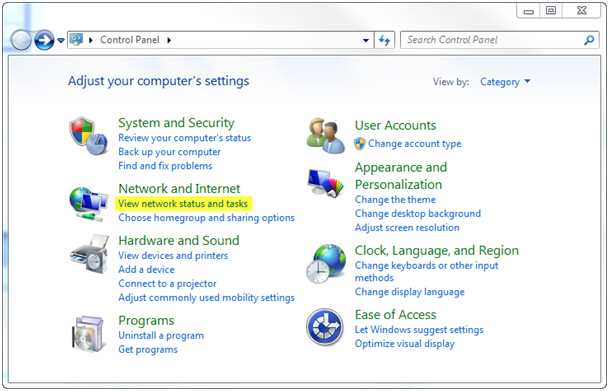Open Change keyboards or other input methods
Image resolution: width=609 pixels, height=391 pixels.
click(426, 271)
